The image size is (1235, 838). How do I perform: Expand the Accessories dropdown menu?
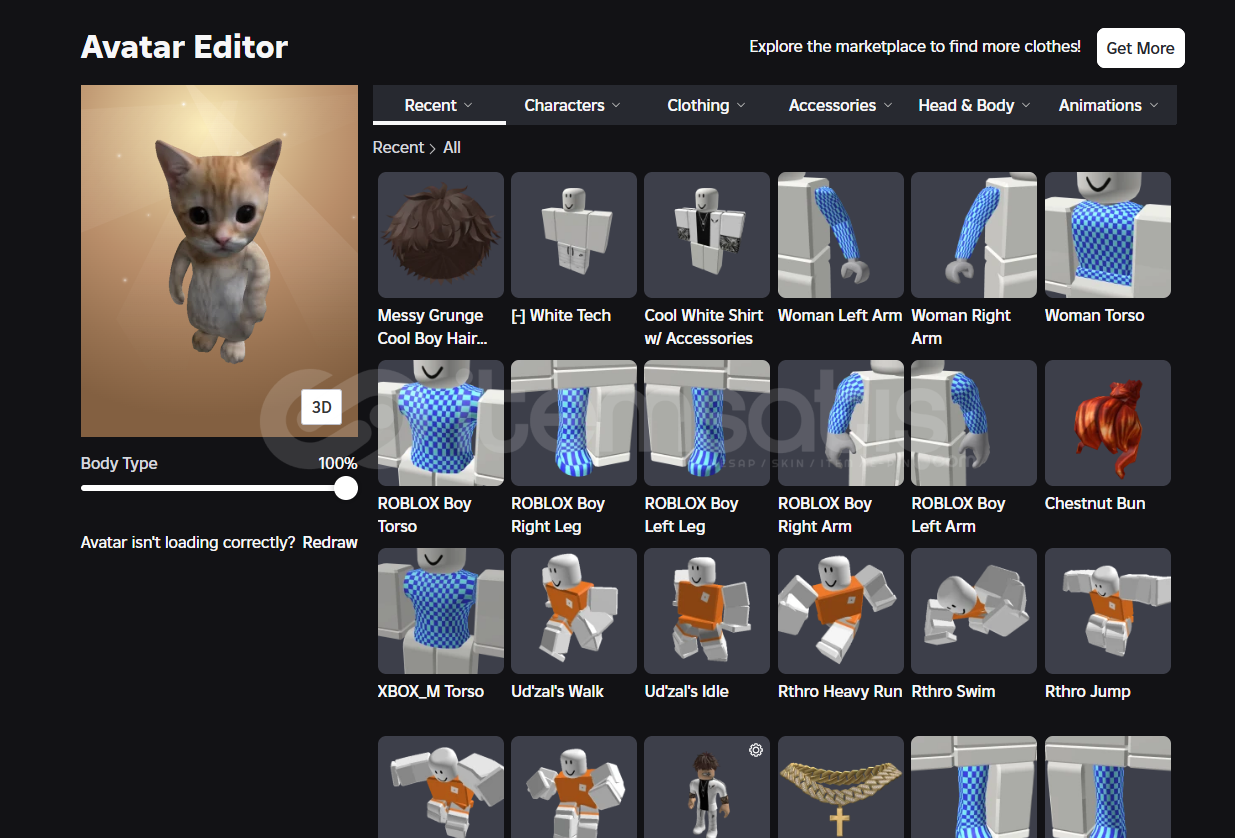coord(840,105)
